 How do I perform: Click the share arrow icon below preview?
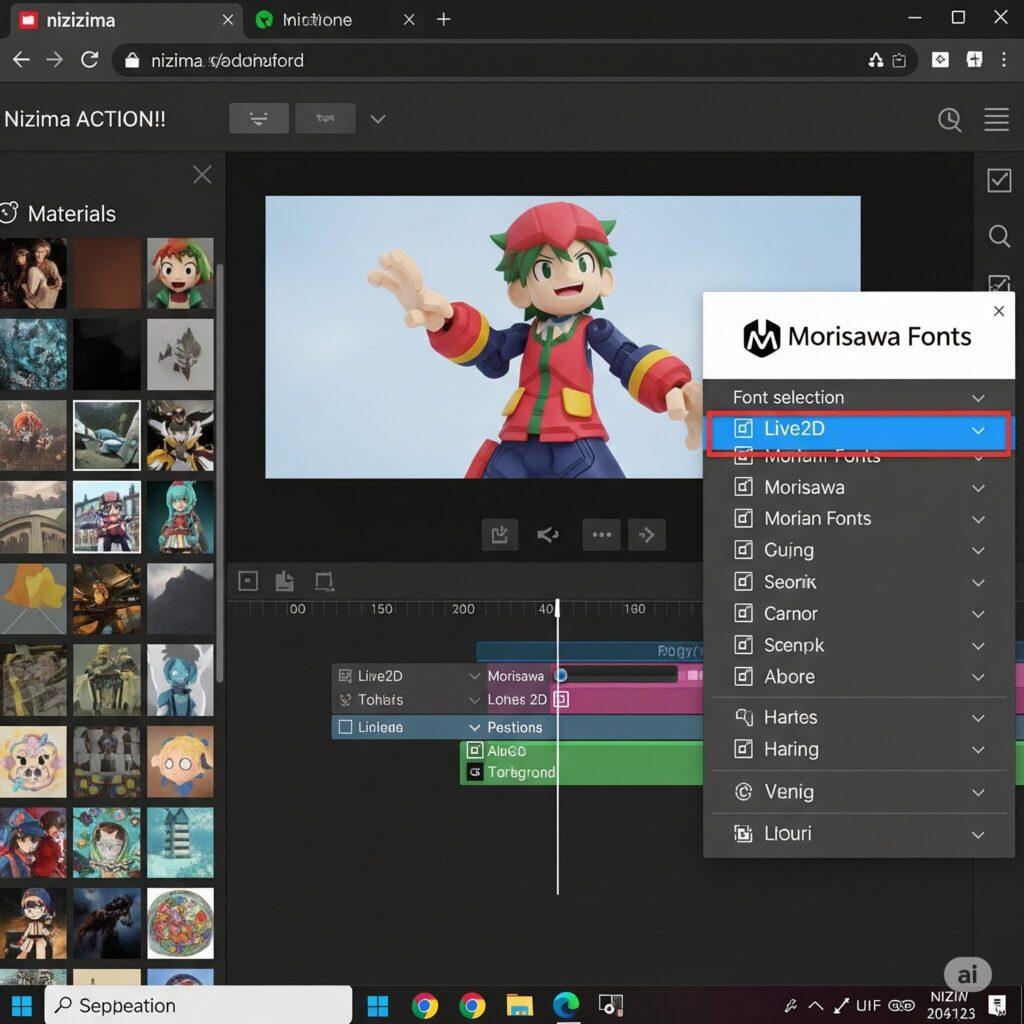pyautogui.click(x=547, y=535)
